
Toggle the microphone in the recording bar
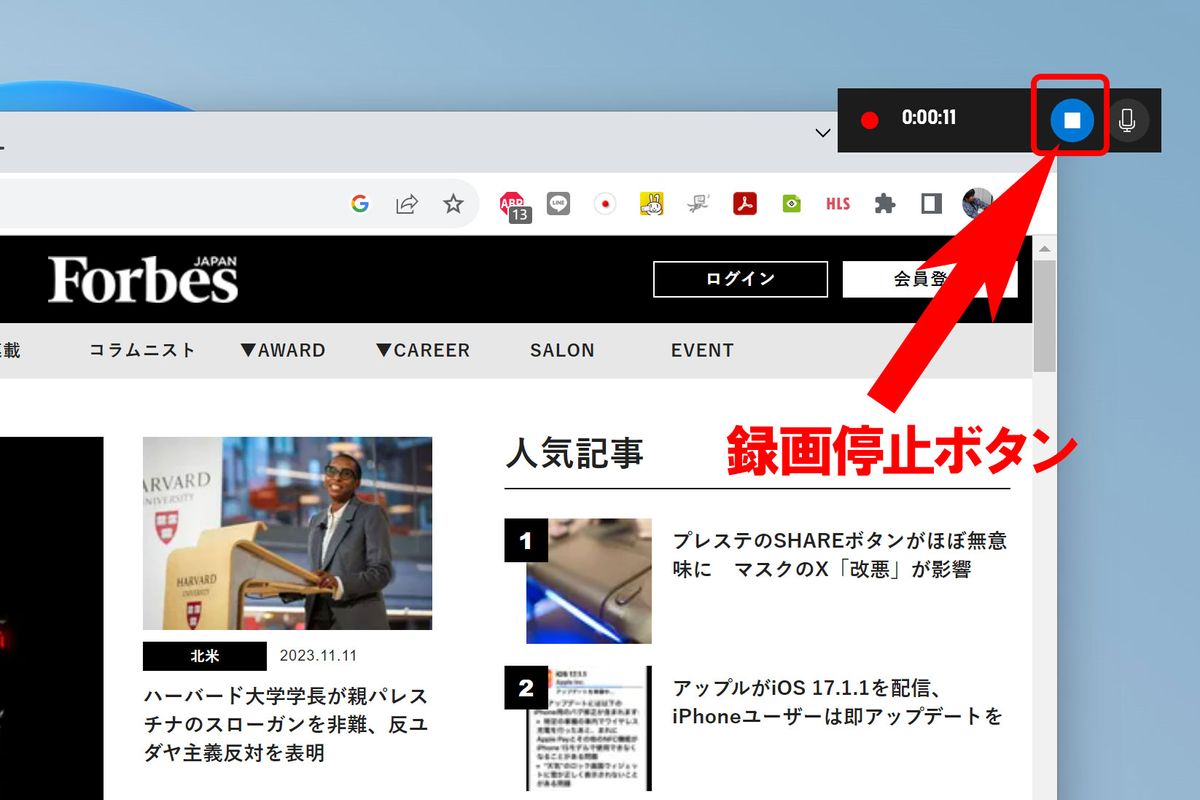(x=1128, y=120)
